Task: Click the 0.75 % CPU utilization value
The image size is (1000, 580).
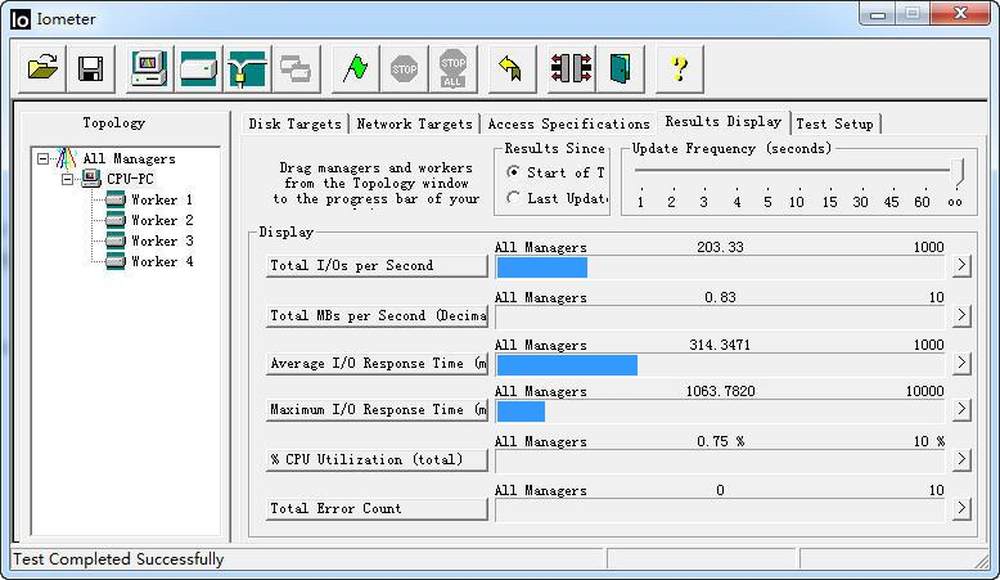Action: [720, 441]
